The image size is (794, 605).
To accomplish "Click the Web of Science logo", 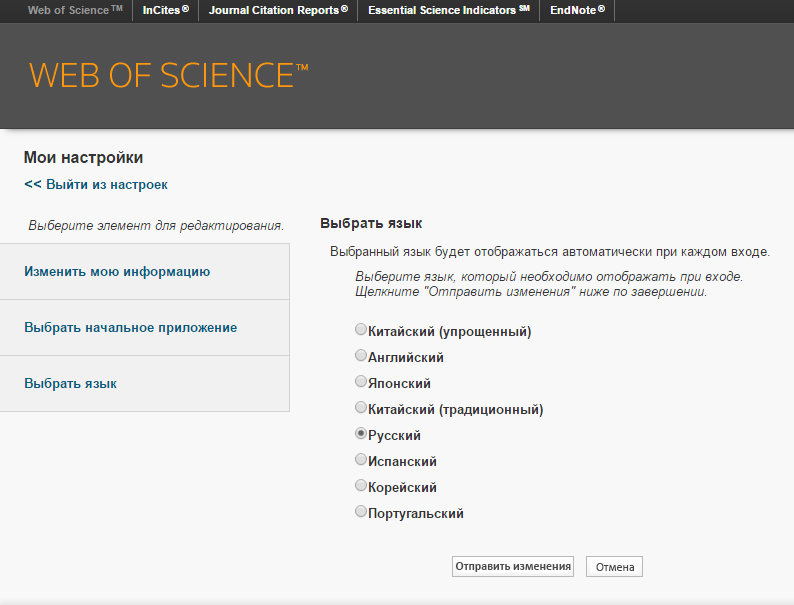I will click(x=169, y=76).
